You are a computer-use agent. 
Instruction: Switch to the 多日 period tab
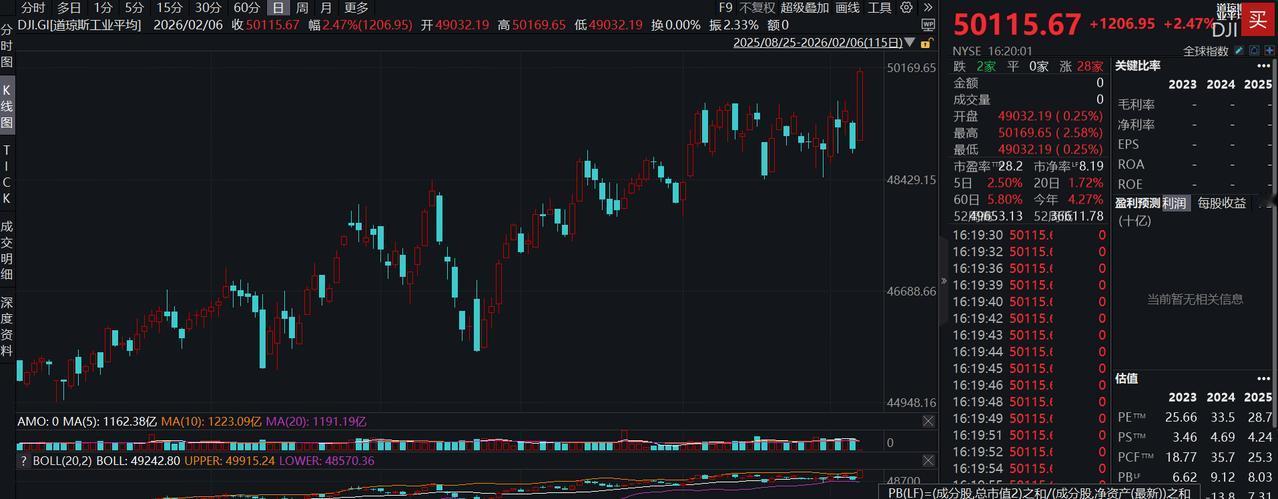69,7
